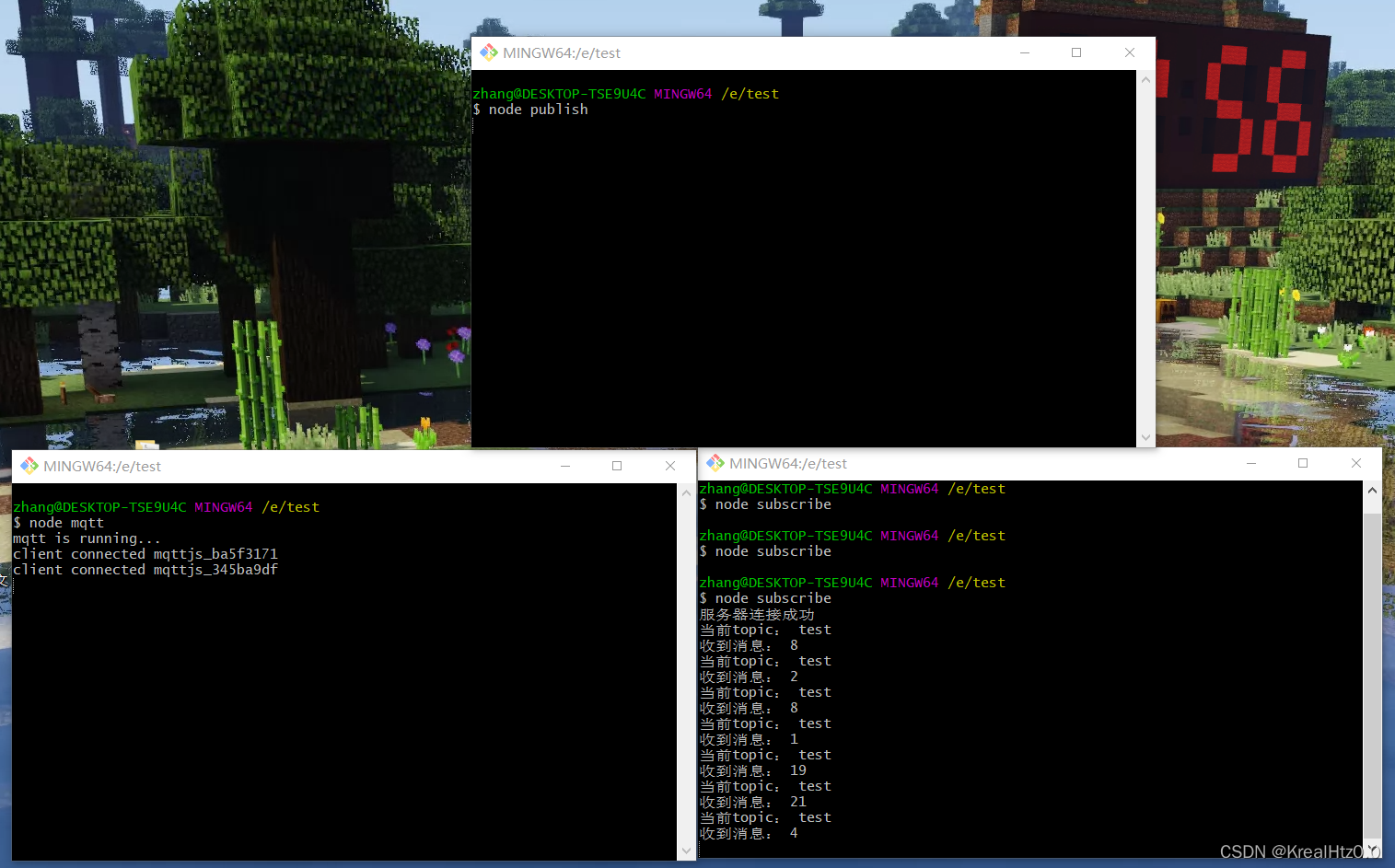Close the publish terminal window
1395x868 pixels.
[1130, 52]
